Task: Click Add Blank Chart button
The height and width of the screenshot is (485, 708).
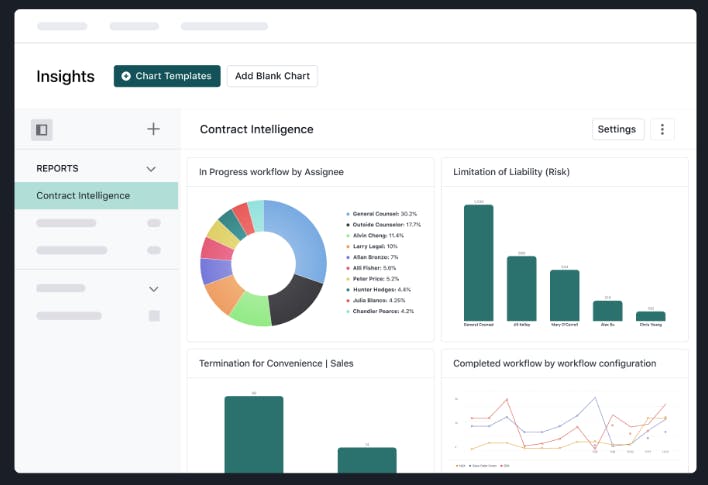Action: 272,76
